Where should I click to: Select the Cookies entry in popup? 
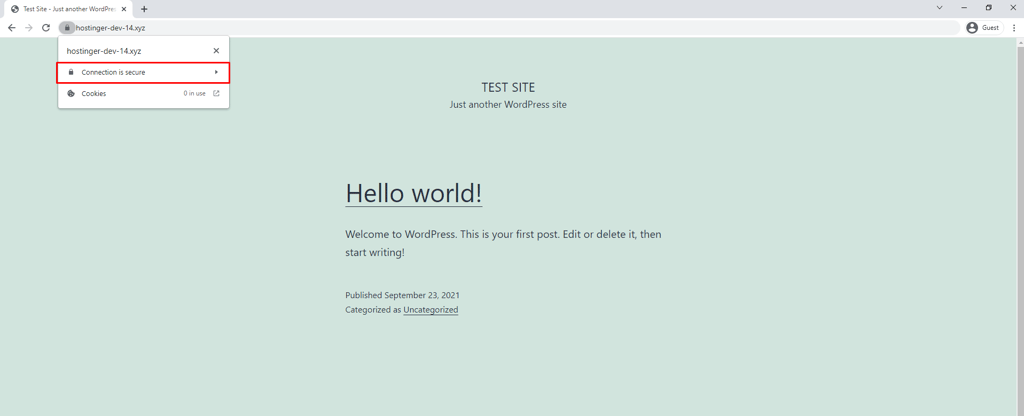[x=144, y=93]
